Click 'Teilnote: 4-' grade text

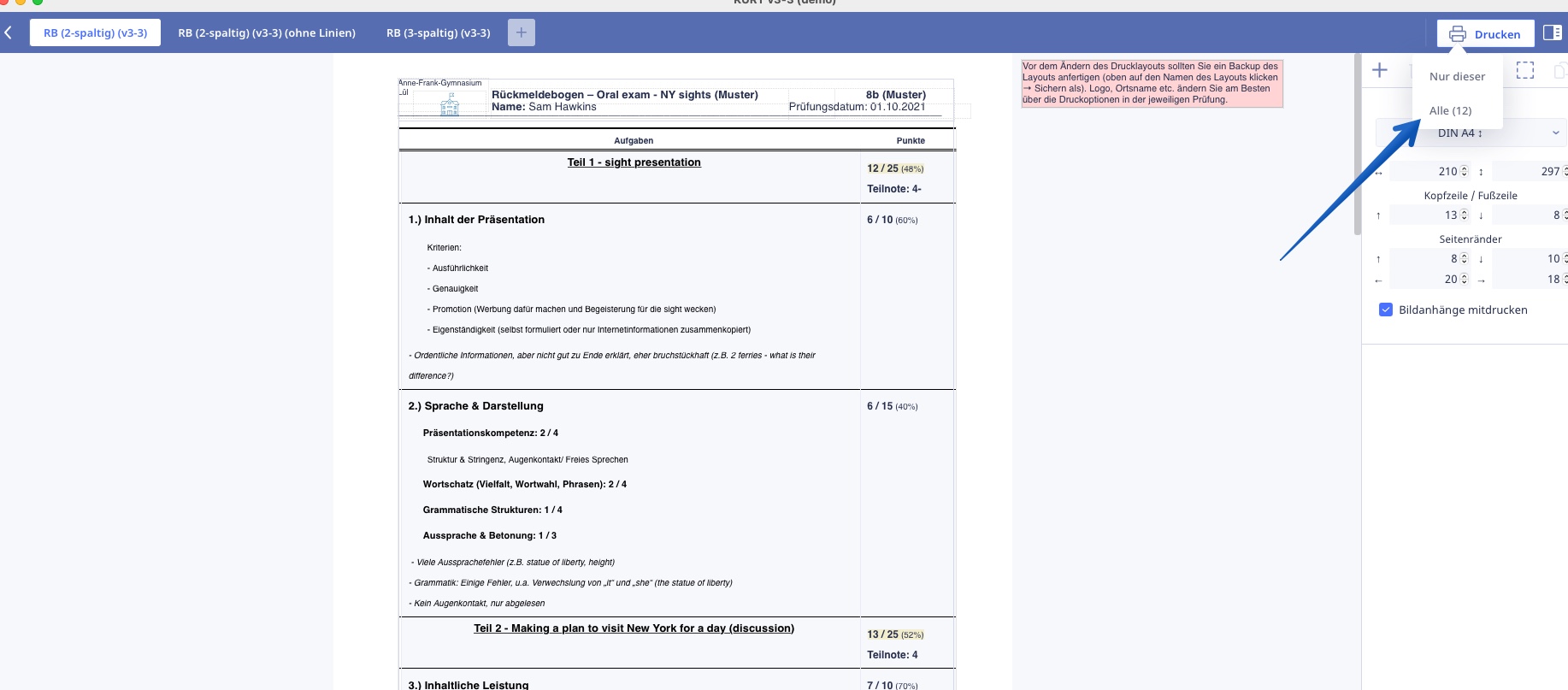click(x=893, y=189)
